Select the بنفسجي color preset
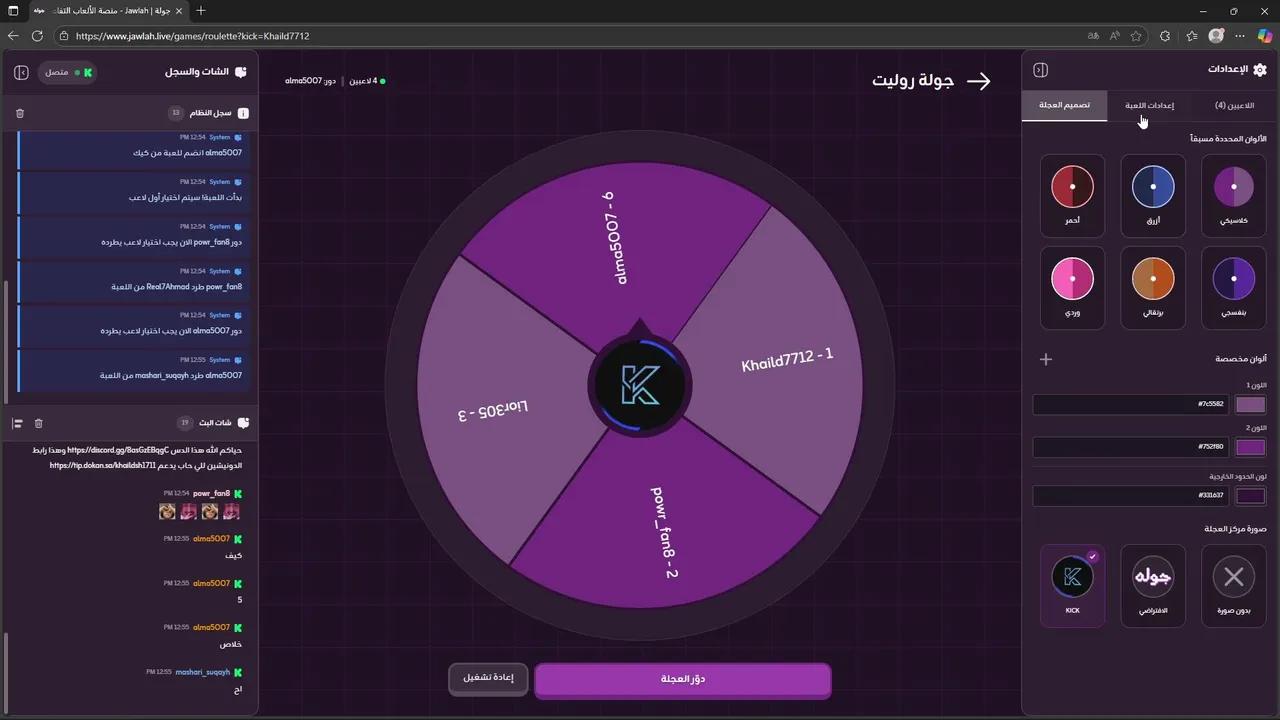This screenshot has width=1280, height=720. [1233, 288]
